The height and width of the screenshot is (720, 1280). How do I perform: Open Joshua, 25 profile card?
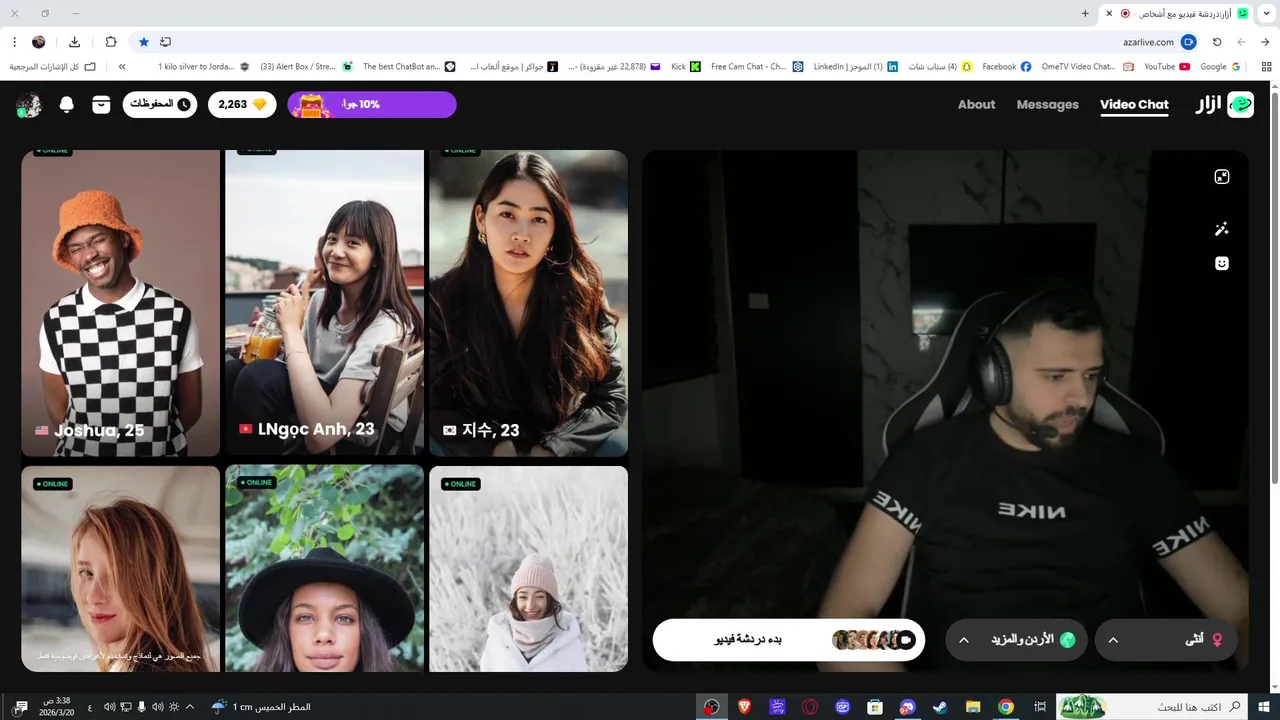120,303
